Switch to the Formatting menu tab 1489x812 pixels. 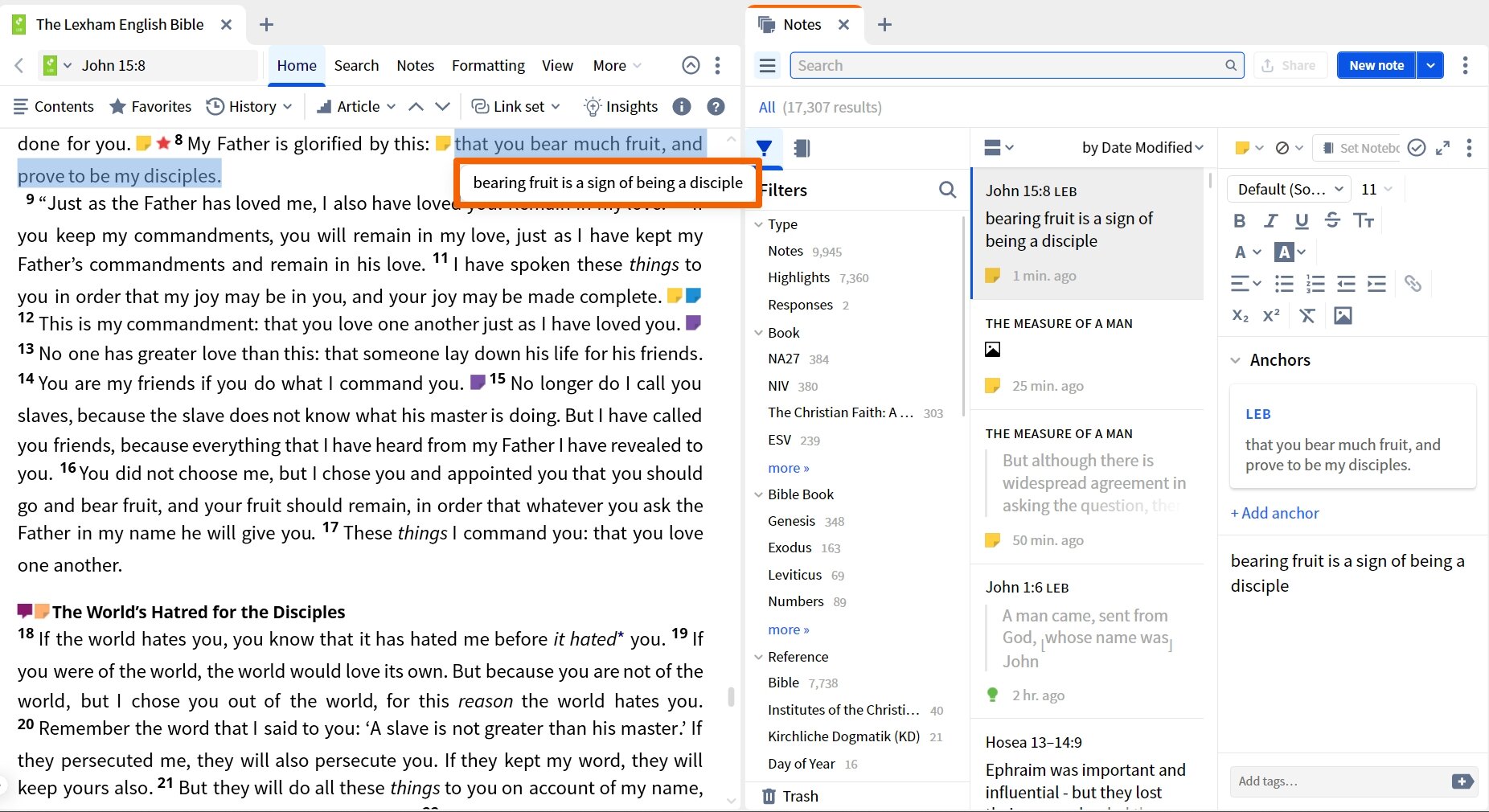point(488,65)
